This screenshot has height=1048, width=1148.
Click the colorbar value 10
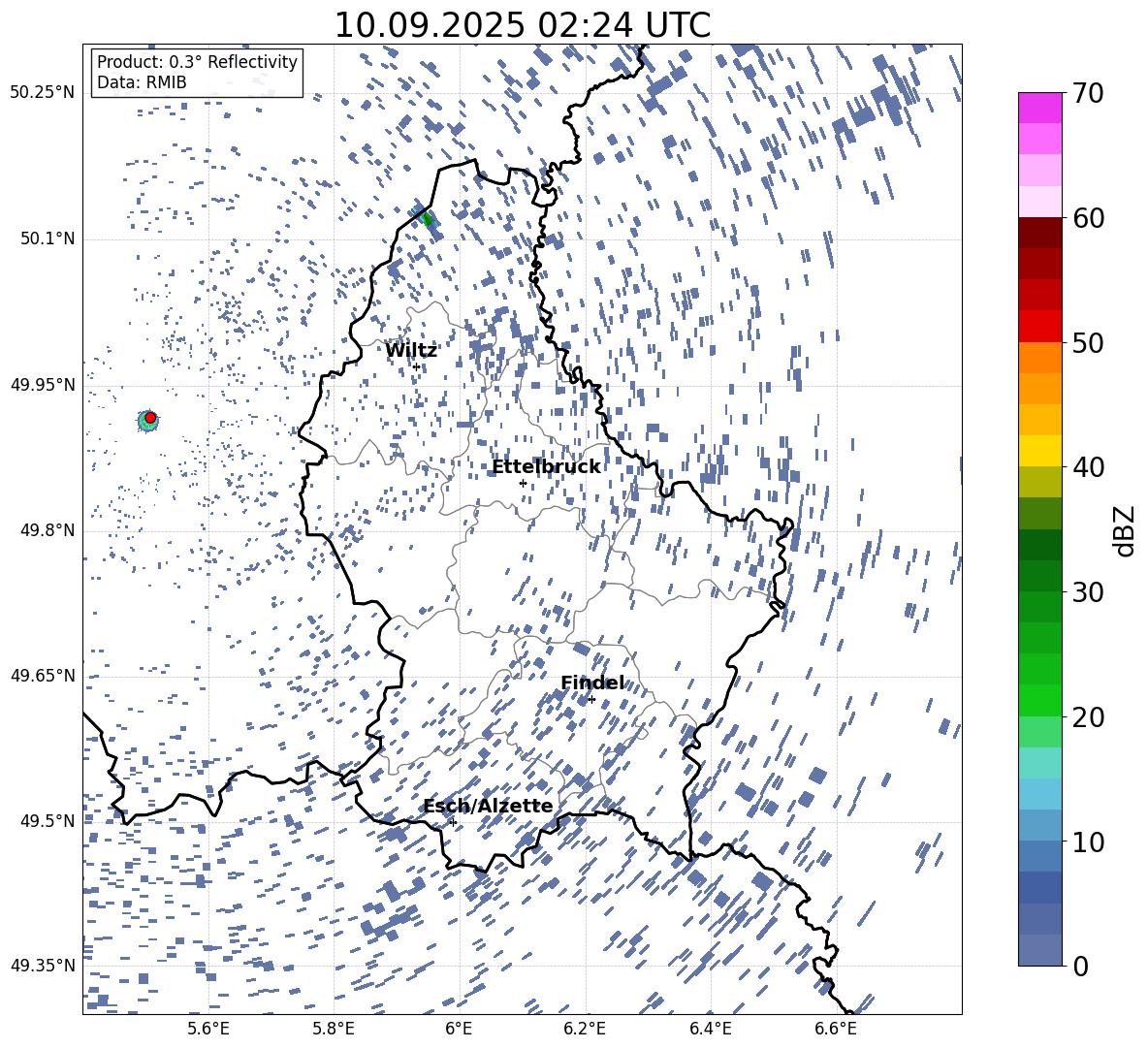click(1088, 842)
